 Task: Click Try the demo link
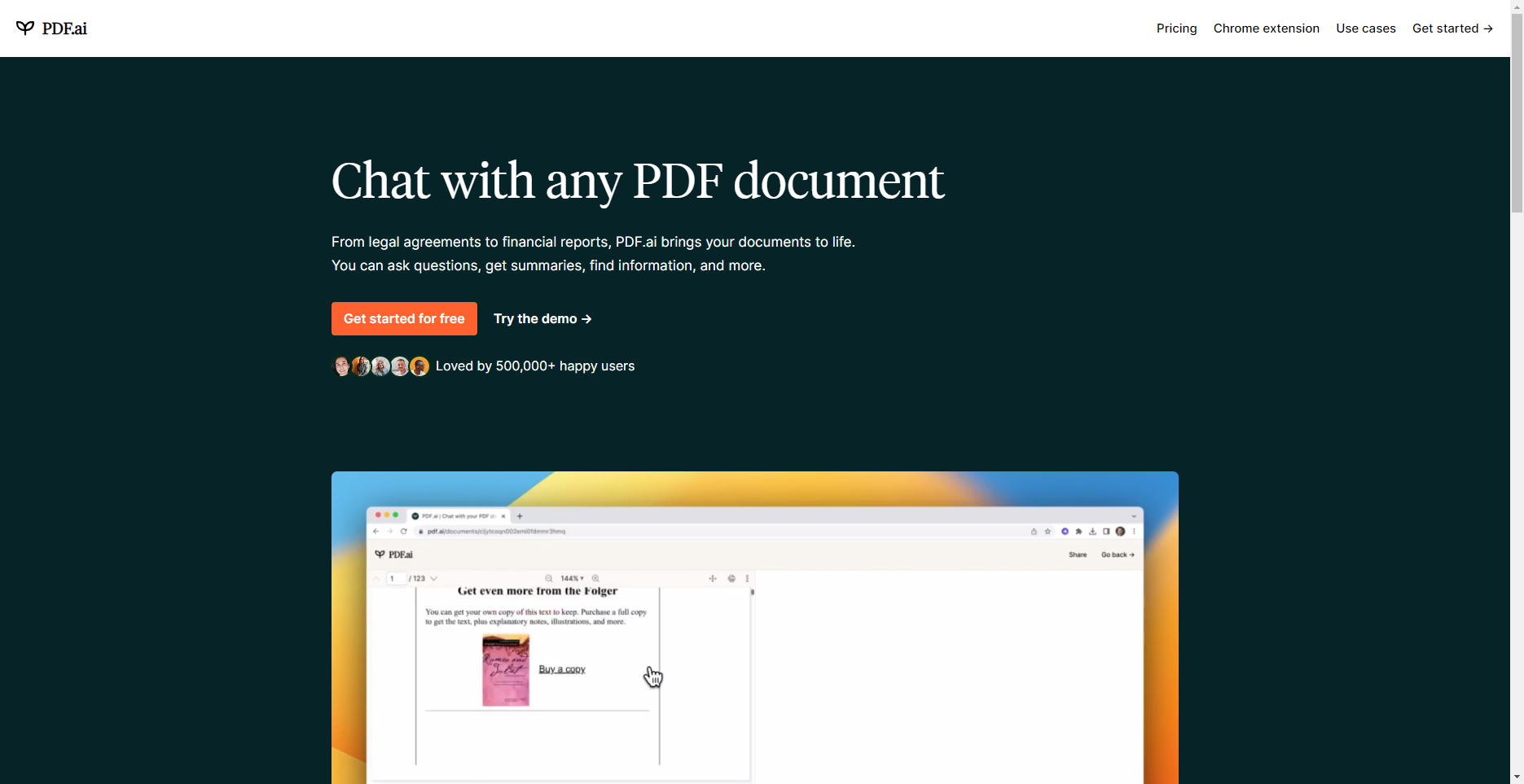coord(542,319)
